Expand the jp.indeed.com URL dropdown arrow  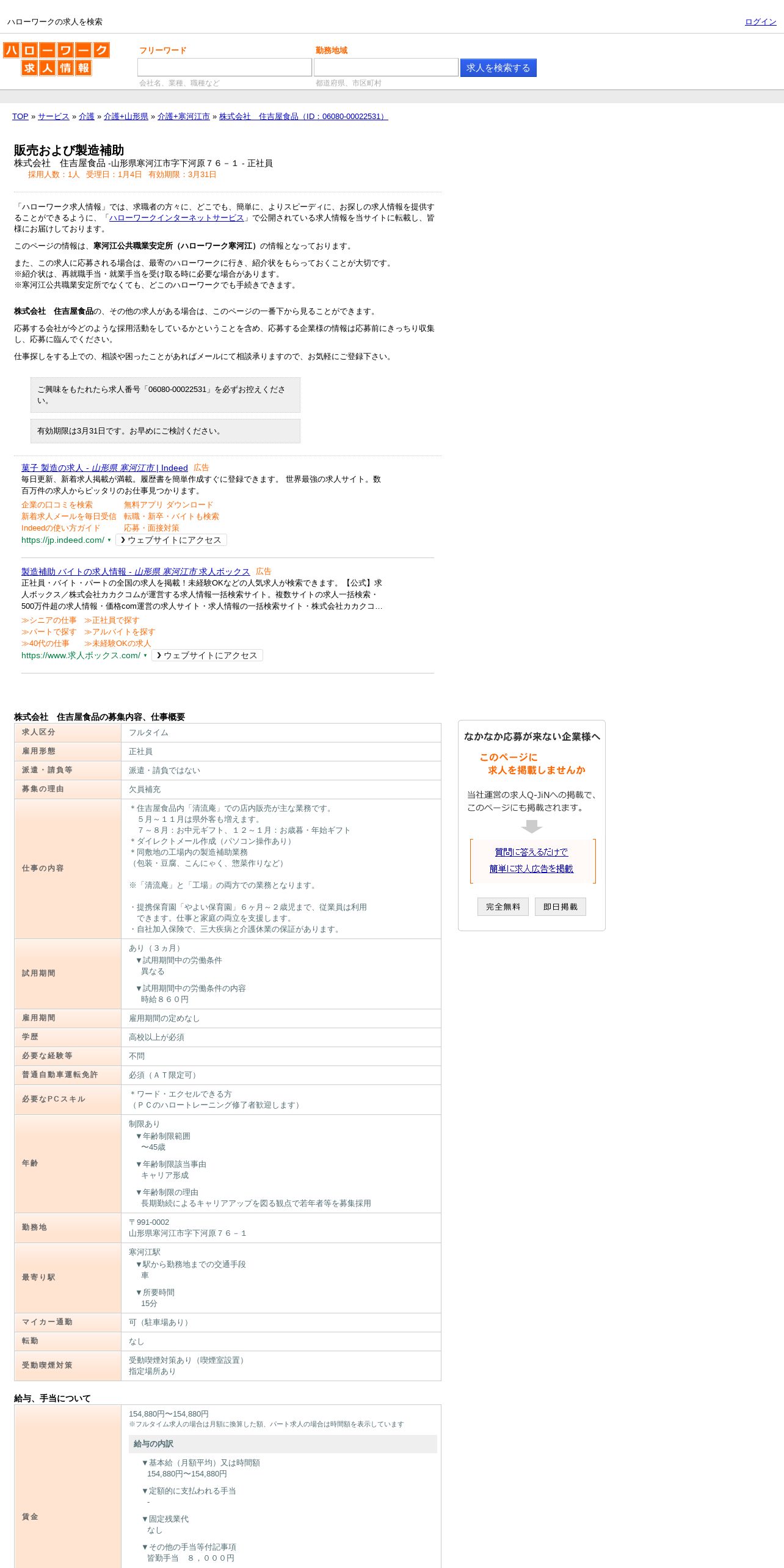point(109,540)
